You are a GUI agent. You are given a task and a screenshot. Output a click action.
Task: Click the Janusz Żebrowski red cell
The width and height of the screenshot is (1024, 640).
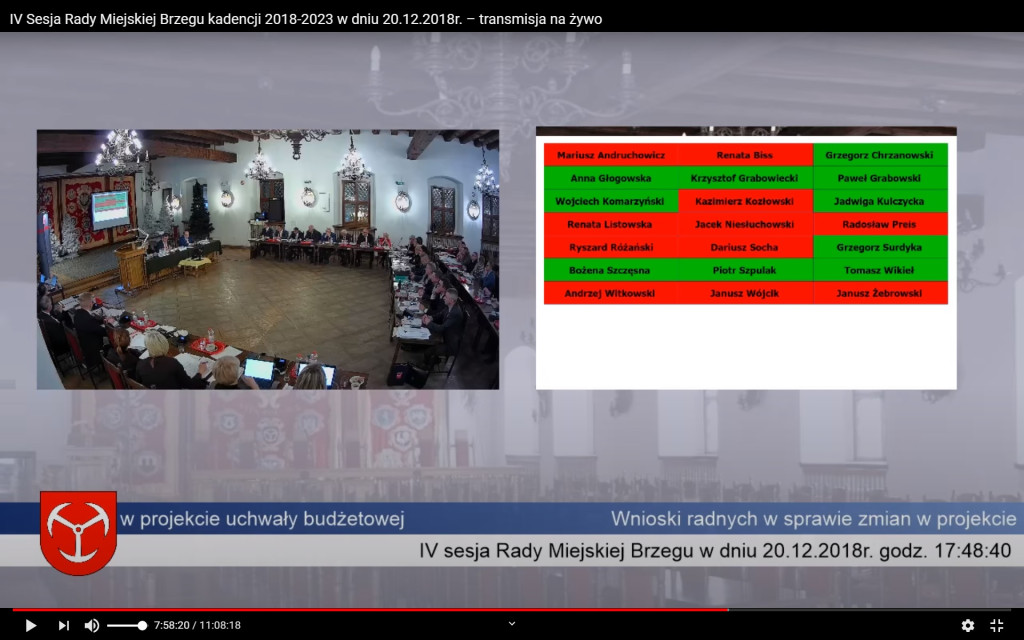click(881, 293)
